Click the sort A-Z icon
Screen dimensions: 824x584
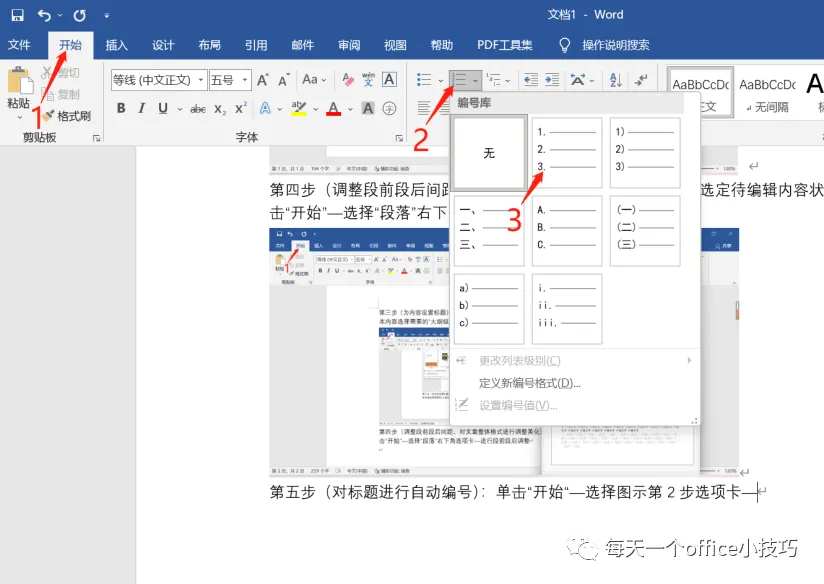point(616,80)
